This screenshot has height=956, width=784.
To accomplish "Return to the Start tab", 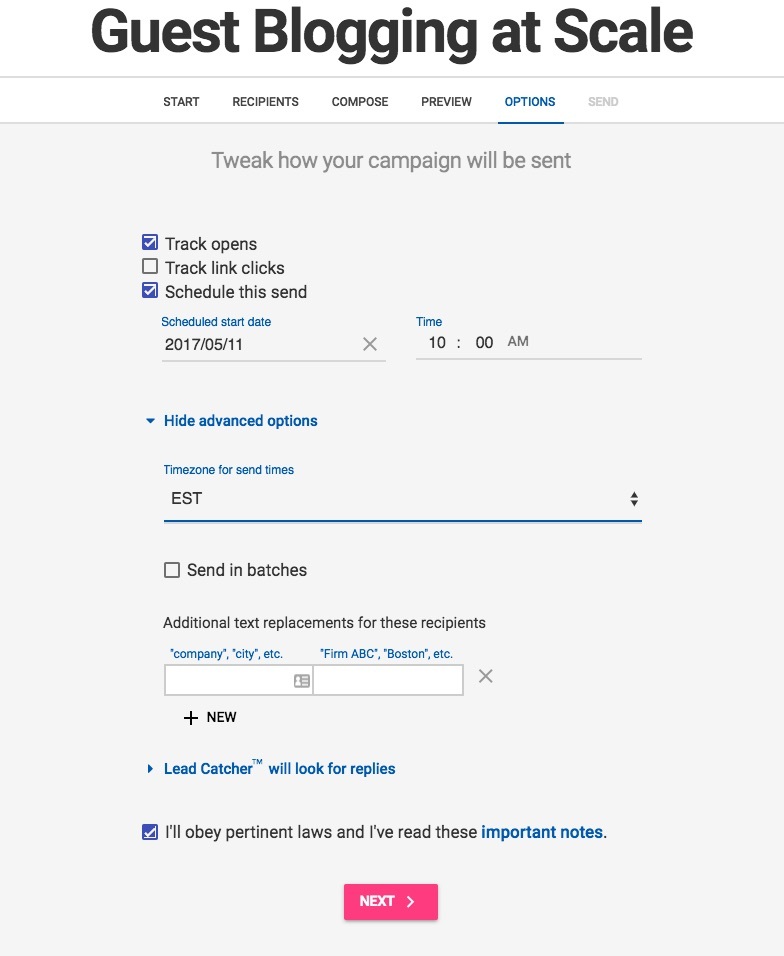I will click(x=181, y=102).
